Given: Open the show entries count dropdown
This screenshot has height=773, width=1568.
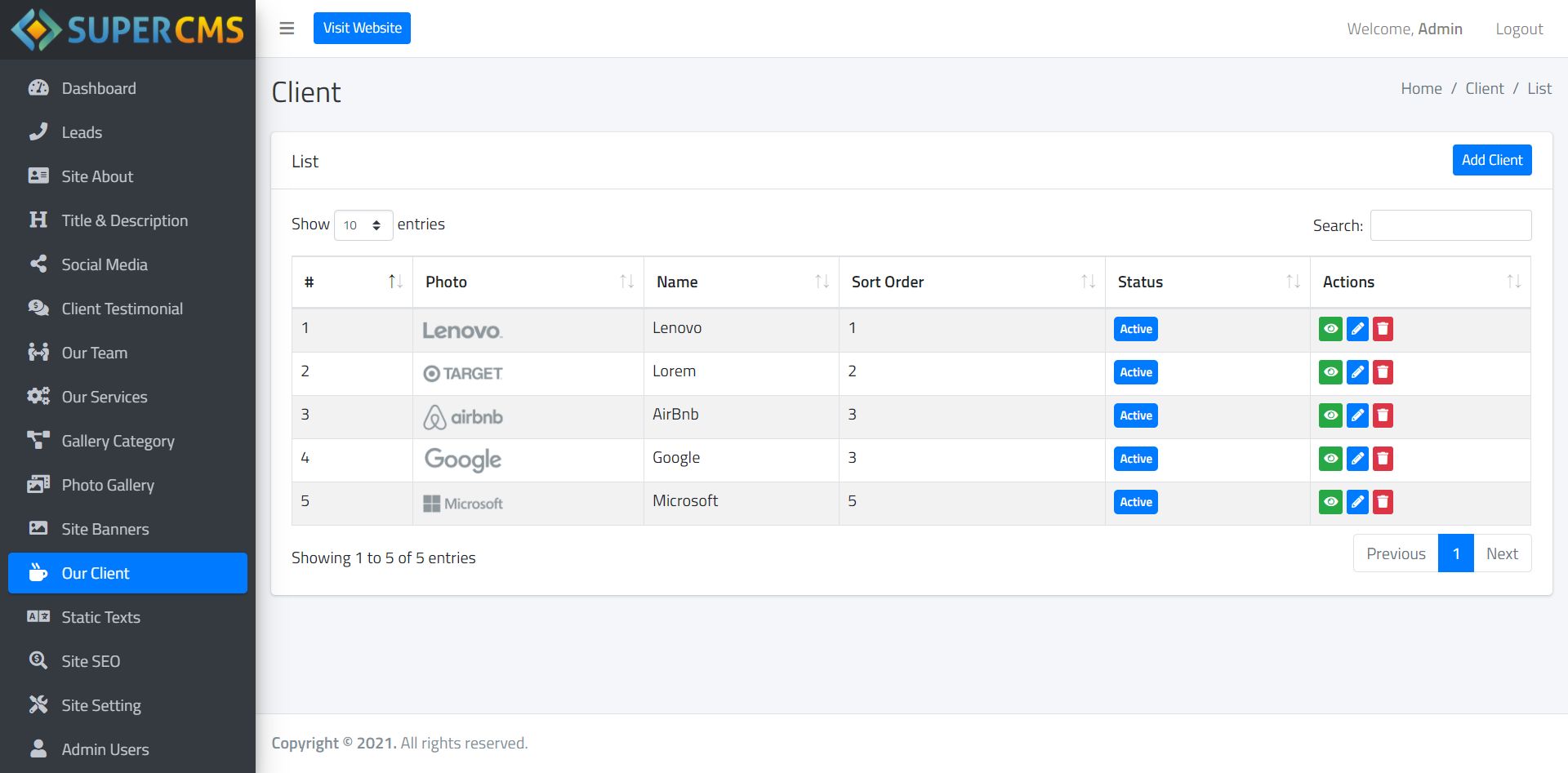Looking at the screenshot, I should coord(363,225).
